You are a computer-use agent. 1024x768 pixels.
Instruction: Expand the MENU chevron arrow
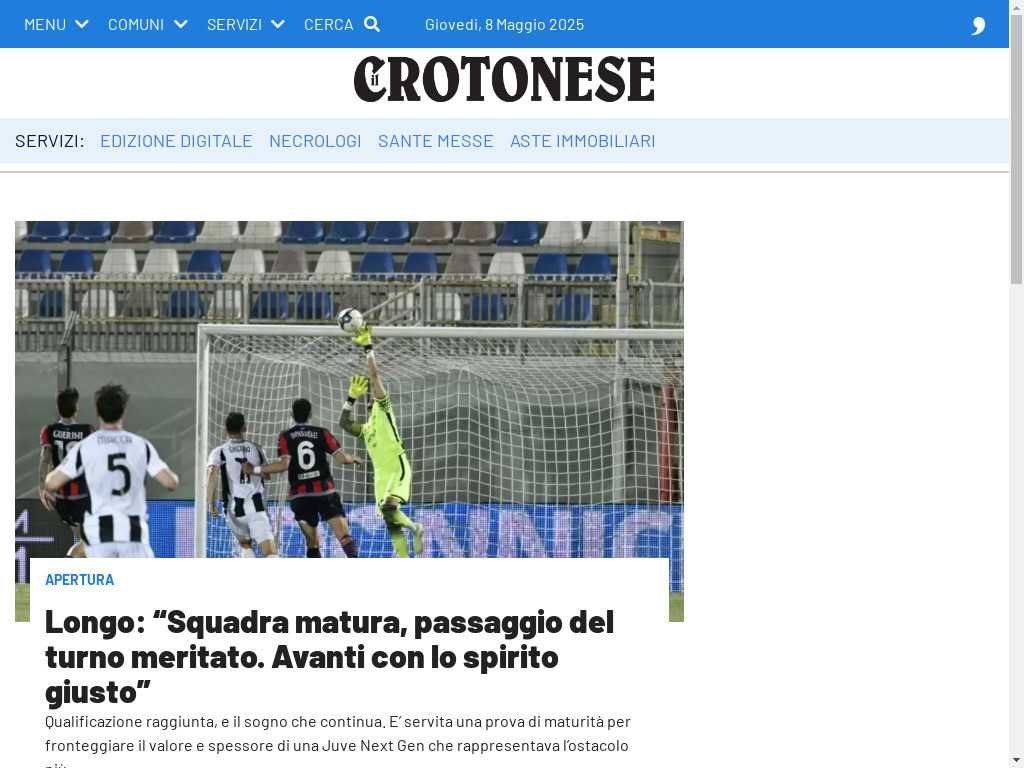(x=82, y=24)
